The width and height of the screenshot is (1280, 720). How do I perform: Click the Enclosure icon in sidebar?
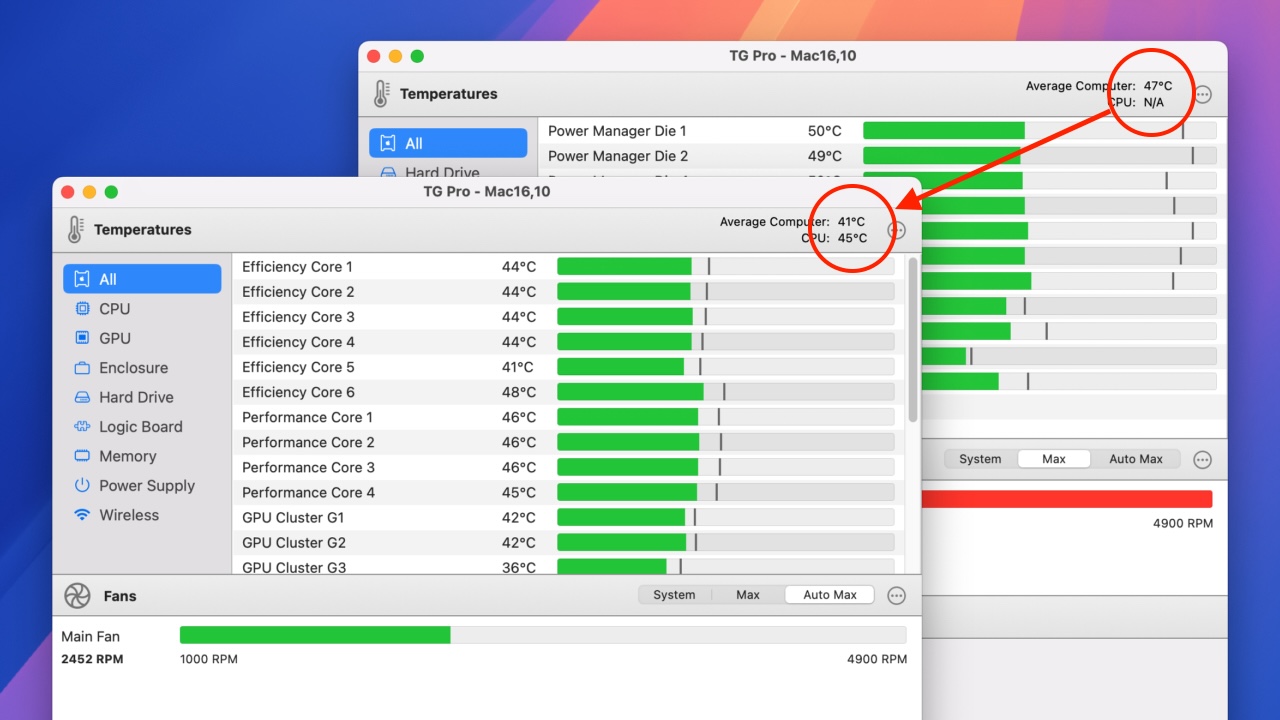(82, 368)
